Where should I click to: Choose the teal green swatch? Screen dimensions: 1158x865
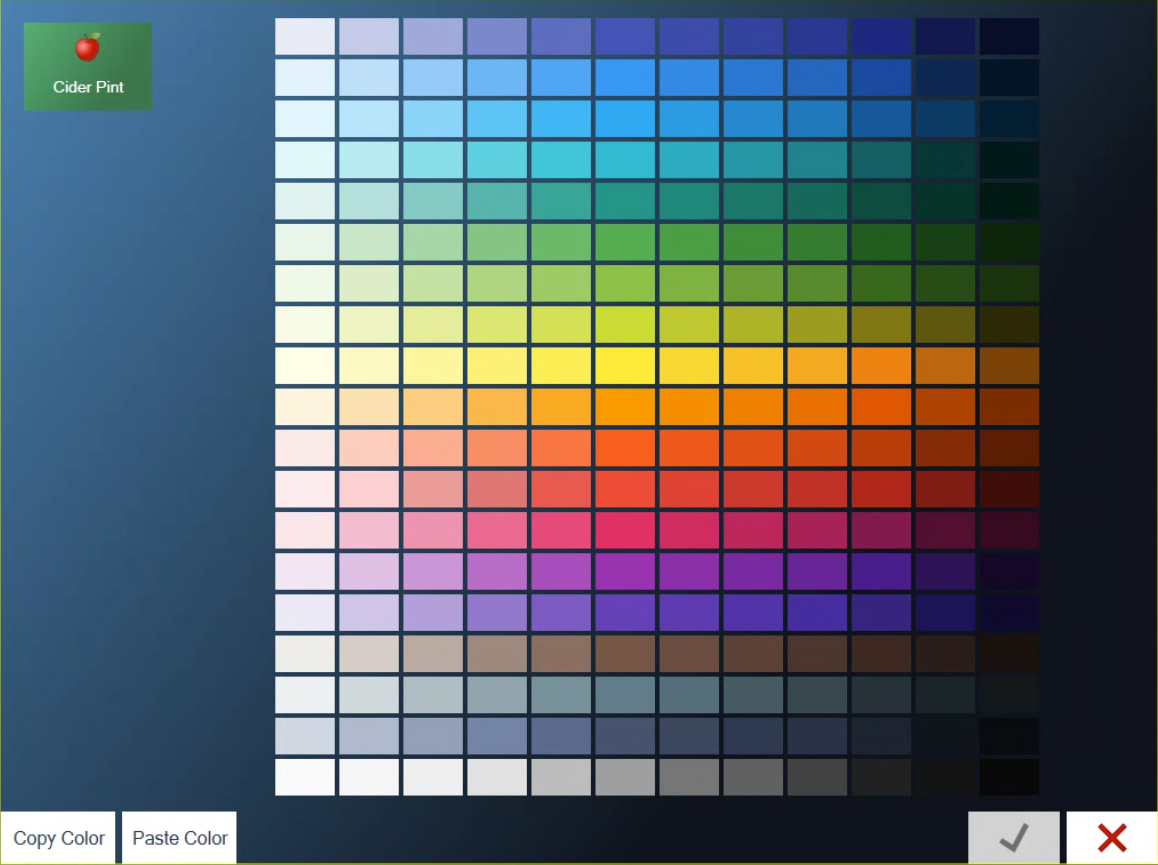[625, 201]
